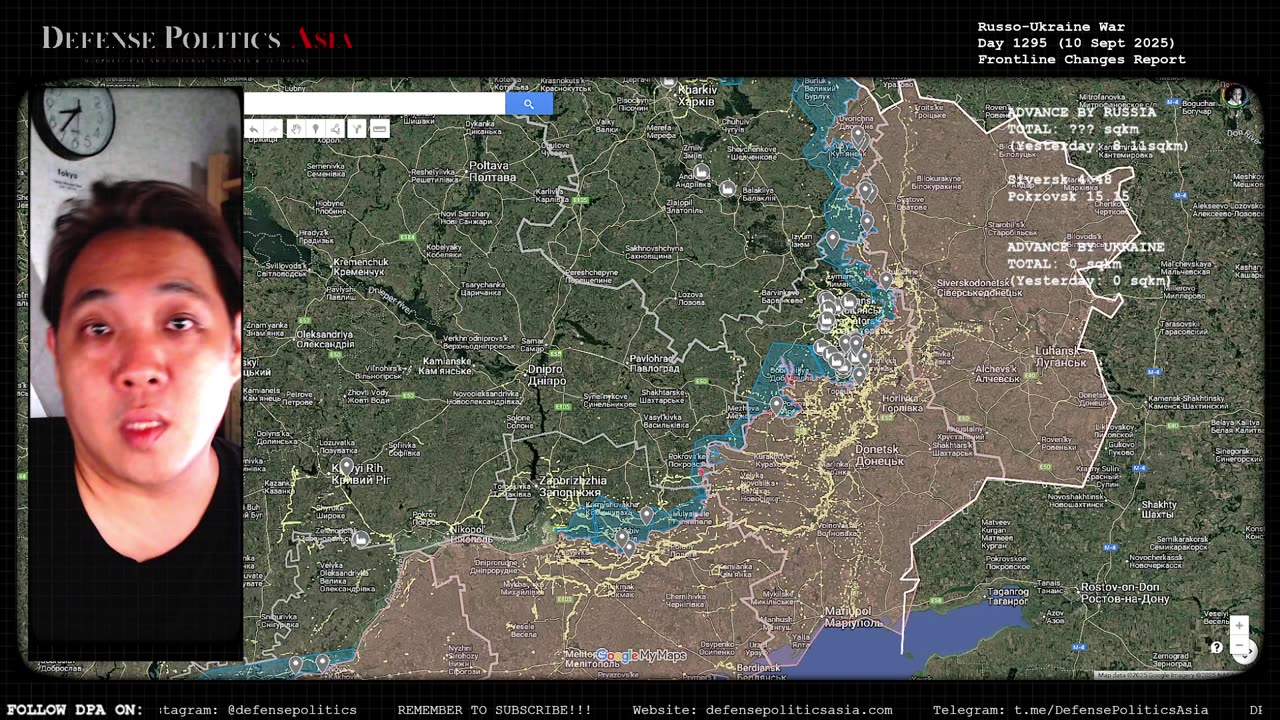This screenshot has width=1280, height=720.
Task: Click the Kremenchuk city label
Action: pyautogui.click(x=361, y=266)
